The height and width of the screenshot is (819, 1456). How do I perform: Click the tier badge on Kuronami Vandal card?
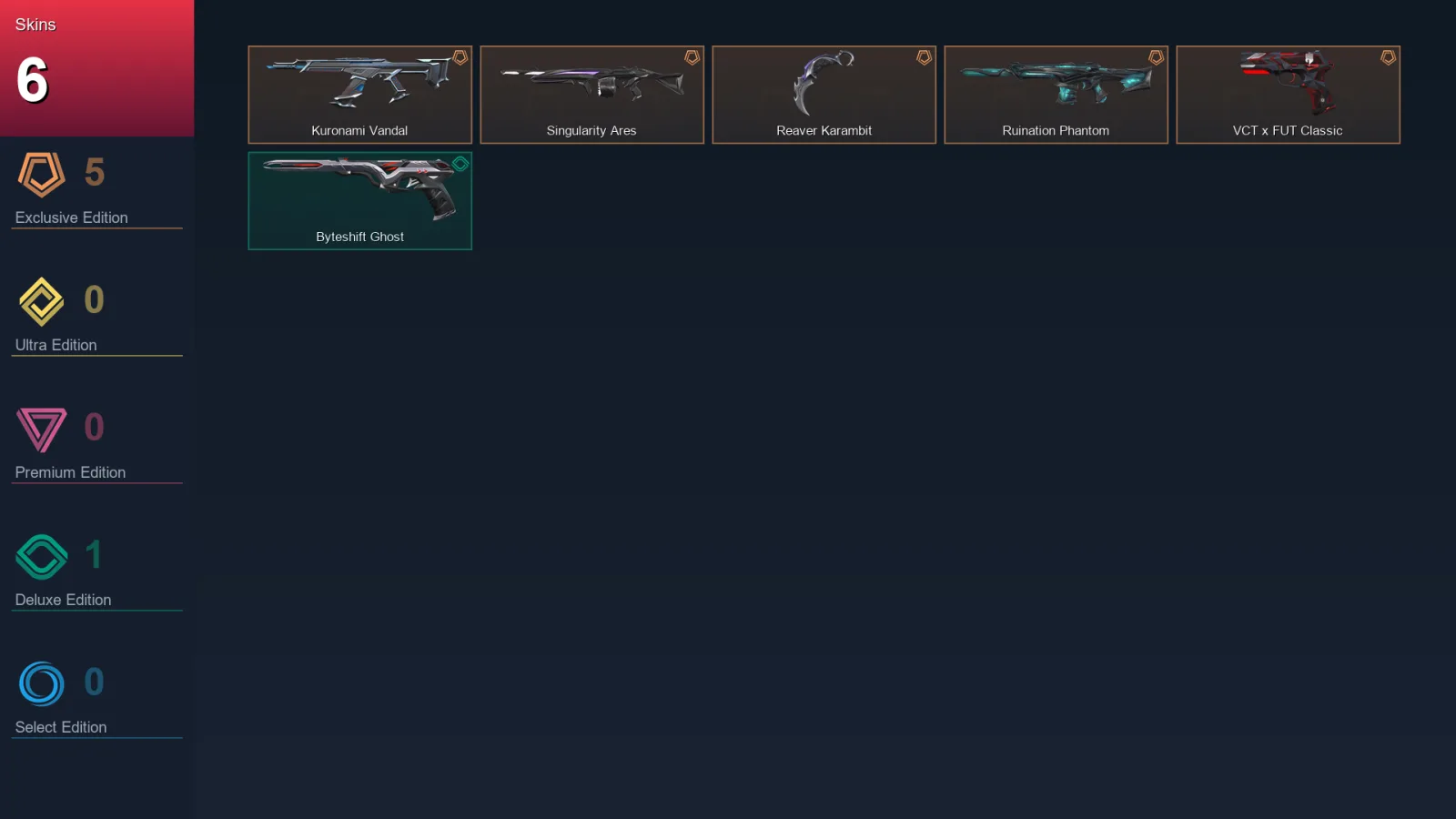[460, 57]
